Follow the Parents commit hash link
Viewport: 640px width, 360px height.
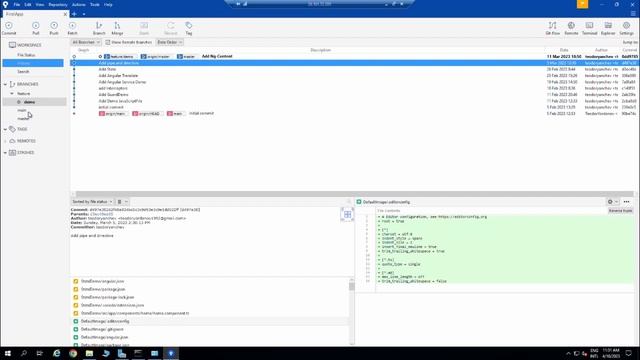click(102, 214)
